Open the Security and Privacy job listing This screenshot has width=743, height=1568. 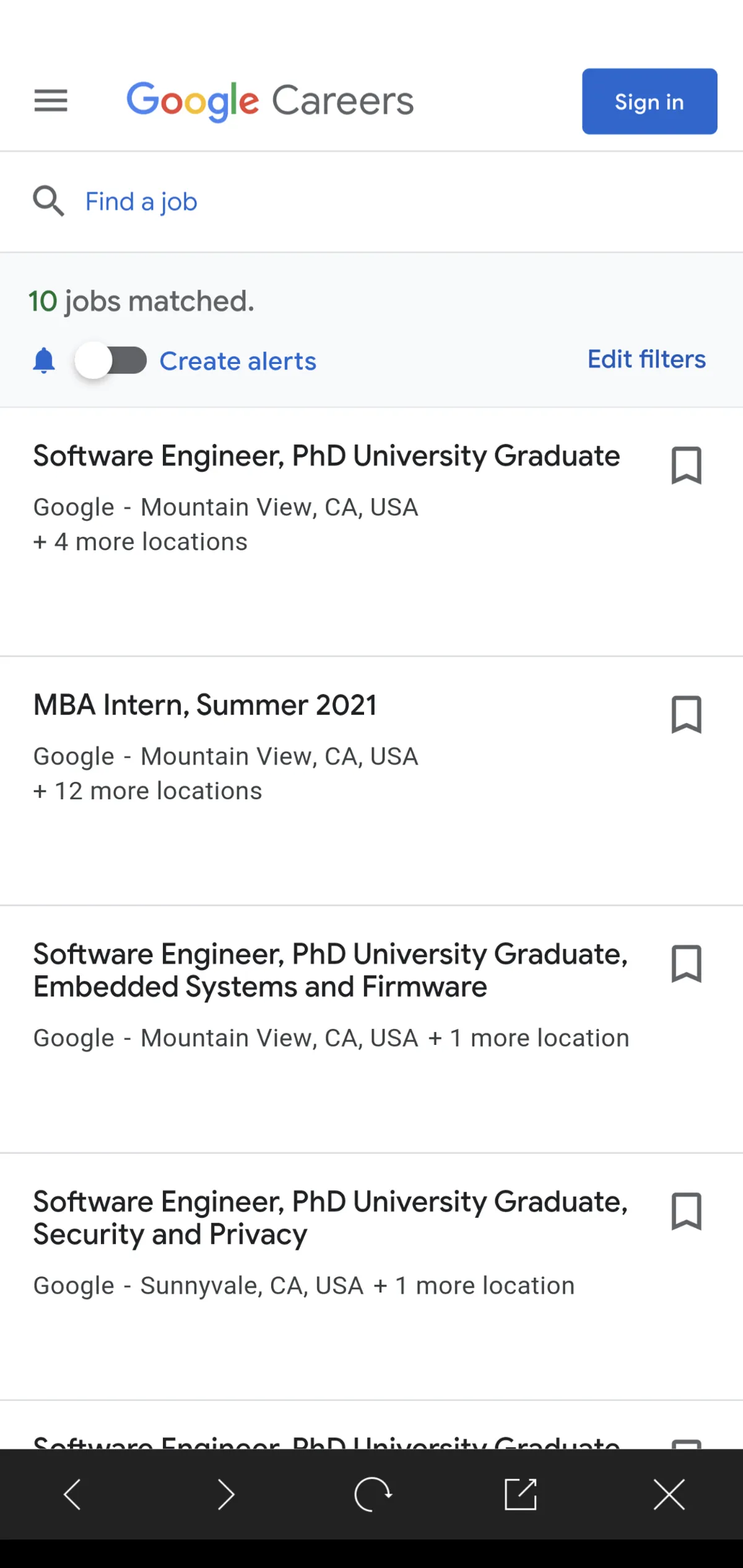pyautogui.click(x=330, y=1218)
